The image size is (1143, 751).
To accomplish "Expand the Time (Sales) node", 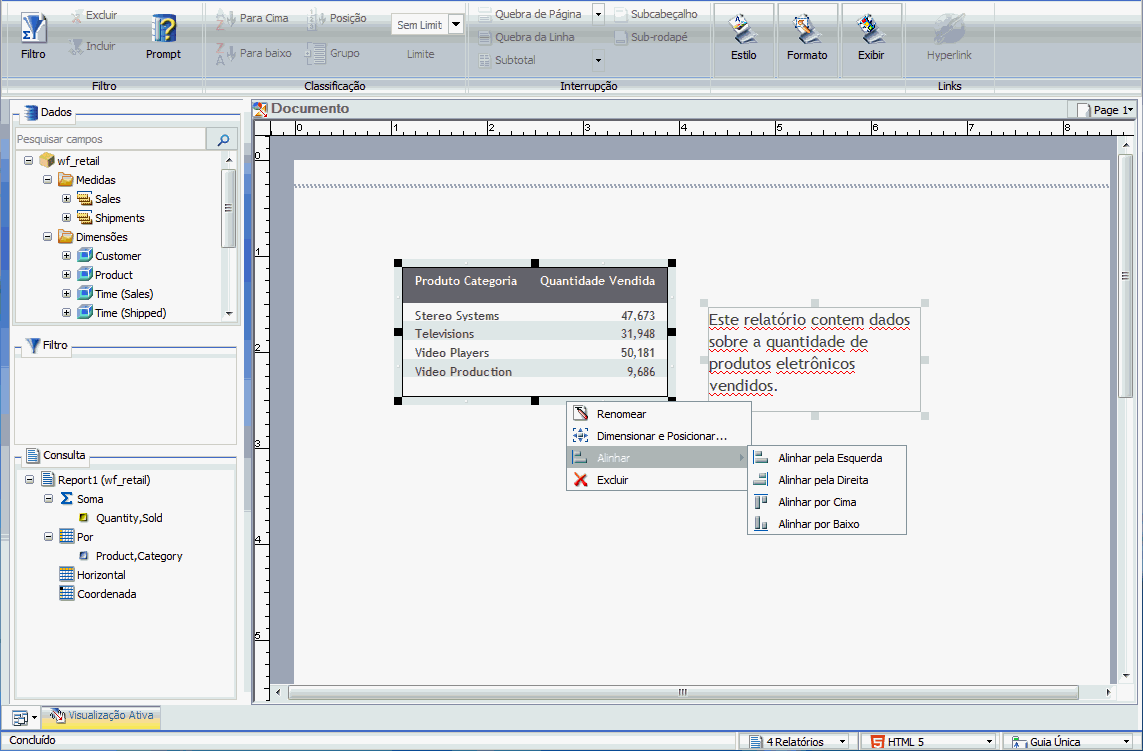I will [x=66, y=293].
